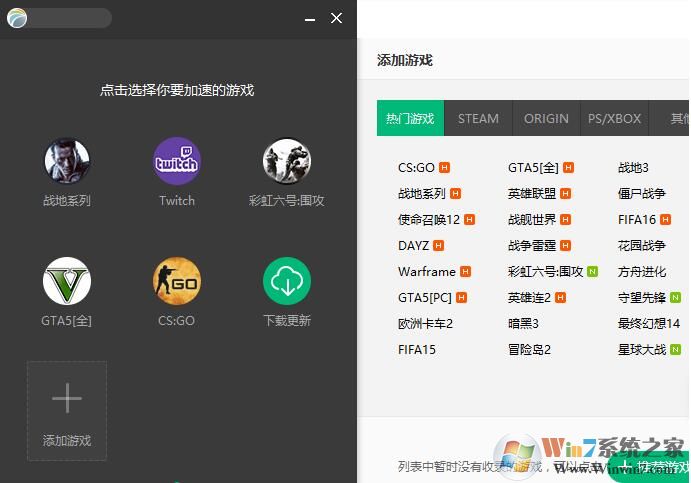Open the ORIGIN tab
Image resolution: width=691 pixels, height=483 pixels.
546,118
